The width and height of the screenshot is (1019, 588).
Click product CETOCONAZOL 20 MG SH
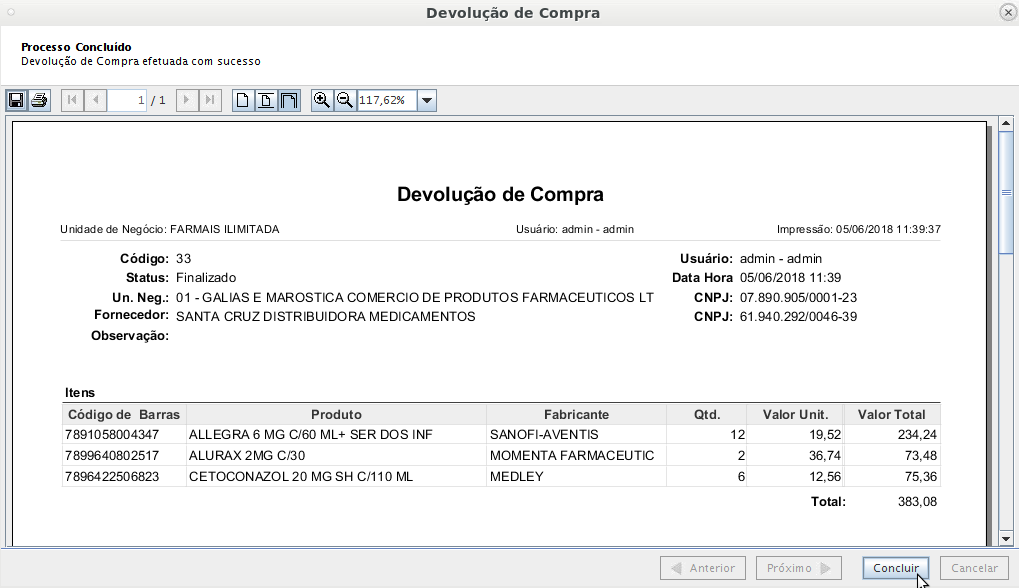[301, 476]
